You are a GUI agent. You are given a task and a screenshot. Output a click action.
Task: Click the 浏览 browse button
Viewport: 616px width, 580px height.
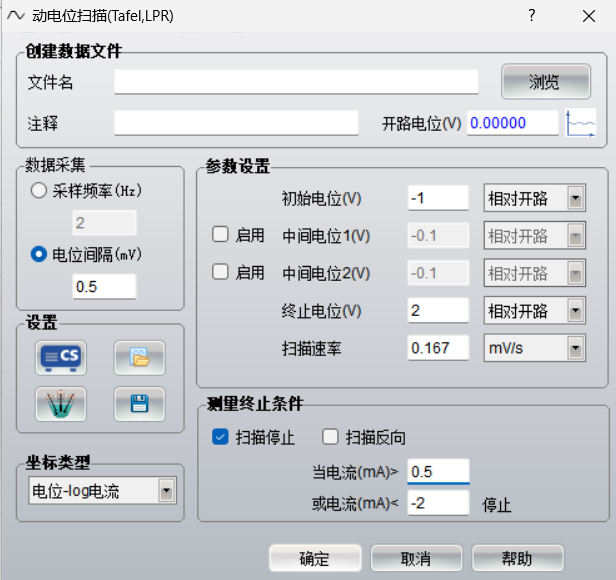coord(546,82)
